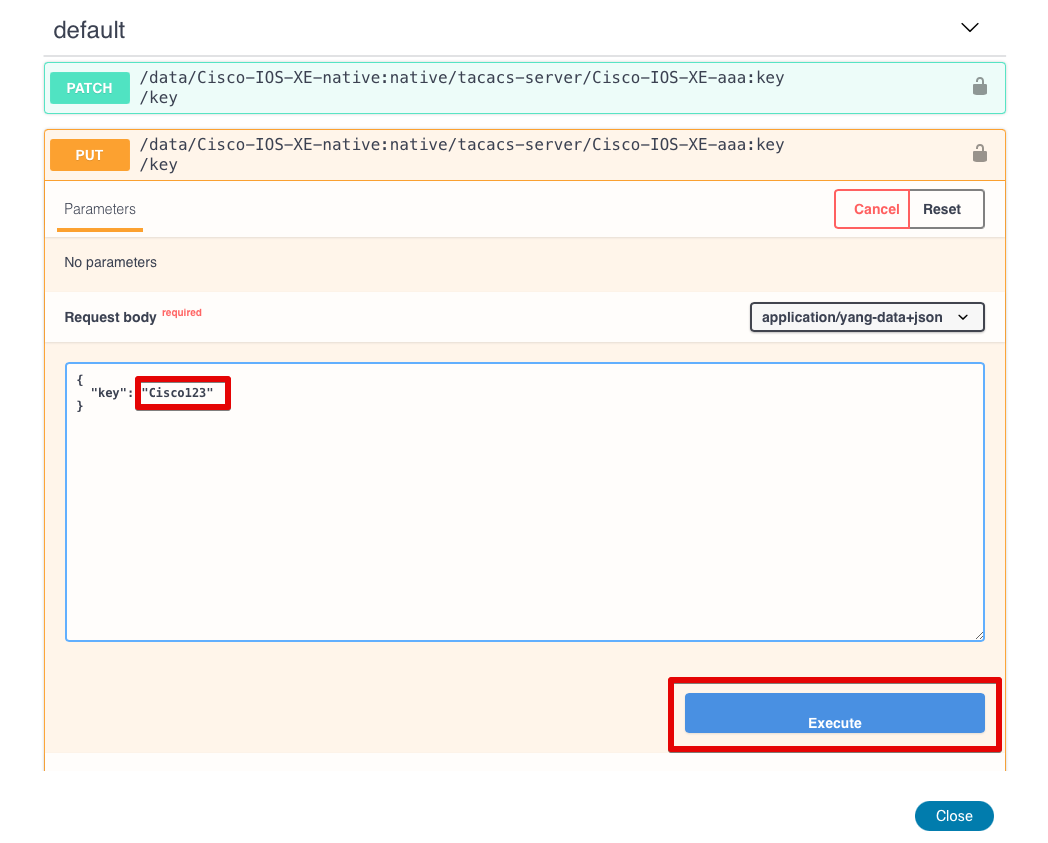
Task: Select the default API group header
Action: pos(89,30)
